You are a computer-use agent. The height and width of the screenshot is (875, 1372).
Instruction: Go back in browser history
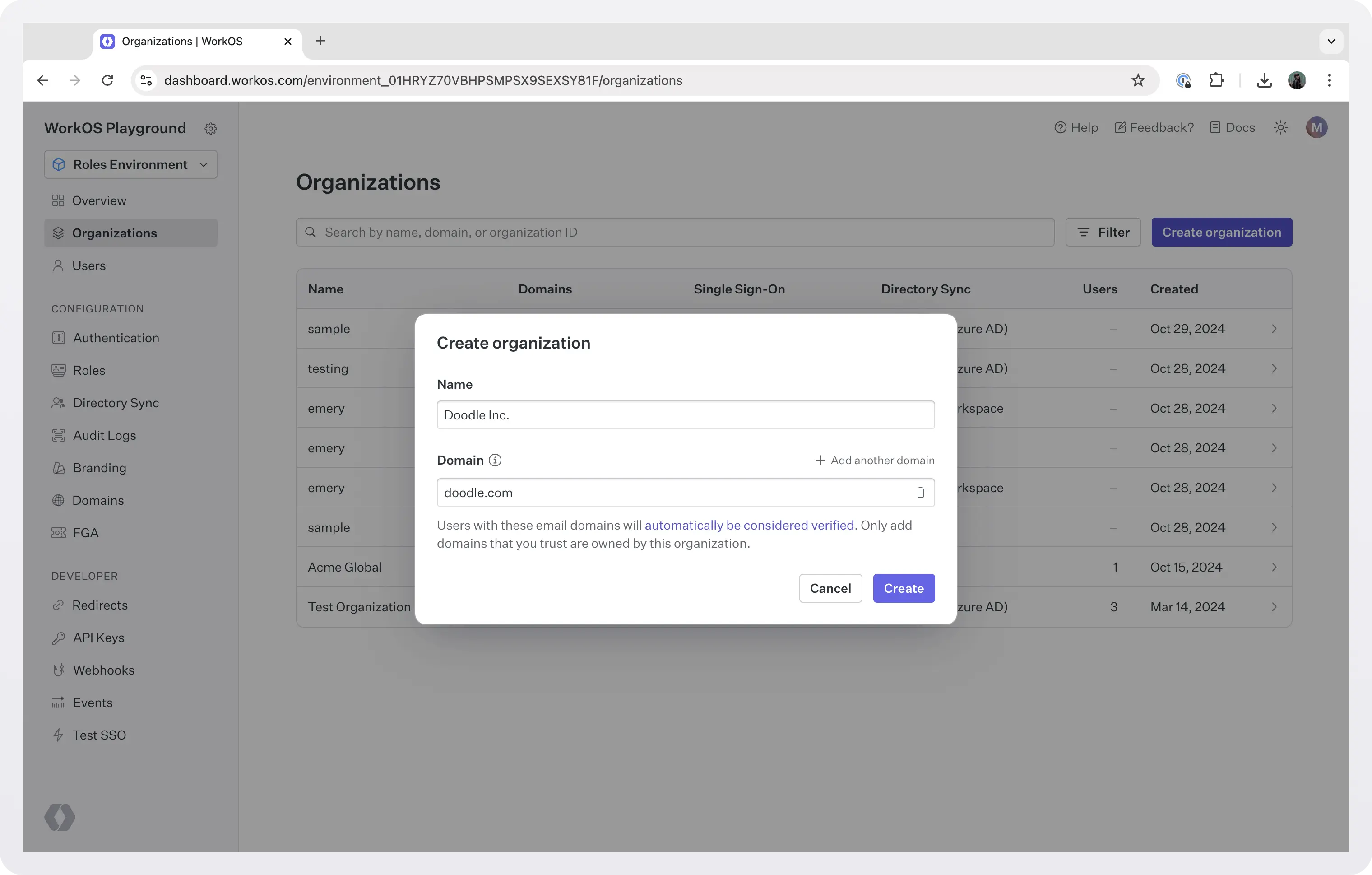tap(43, 80)
